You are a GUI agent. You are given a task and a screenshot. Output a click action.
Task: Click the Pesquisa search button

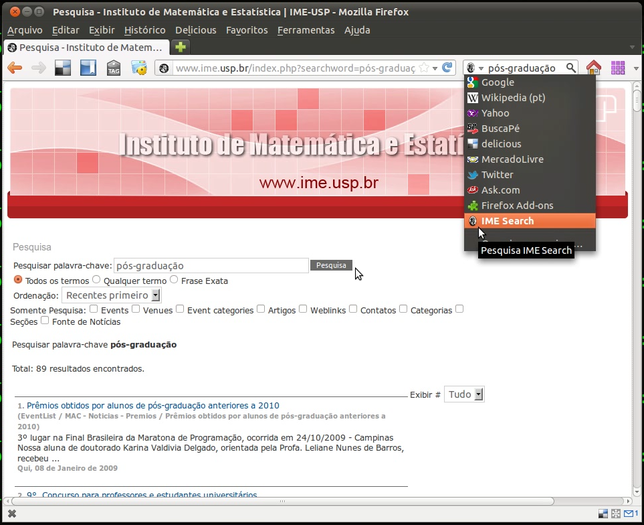[x=331, y=265]
